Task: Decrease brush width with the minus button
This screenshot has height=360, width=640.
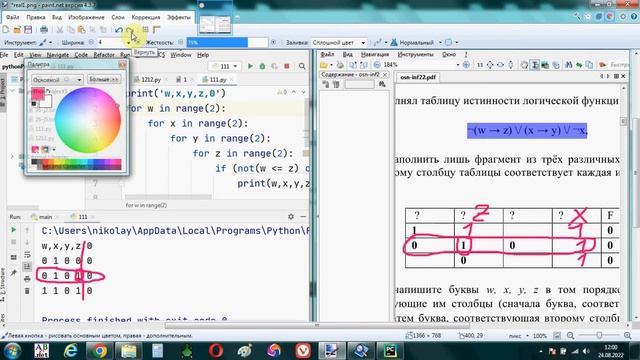Action: 91,42
